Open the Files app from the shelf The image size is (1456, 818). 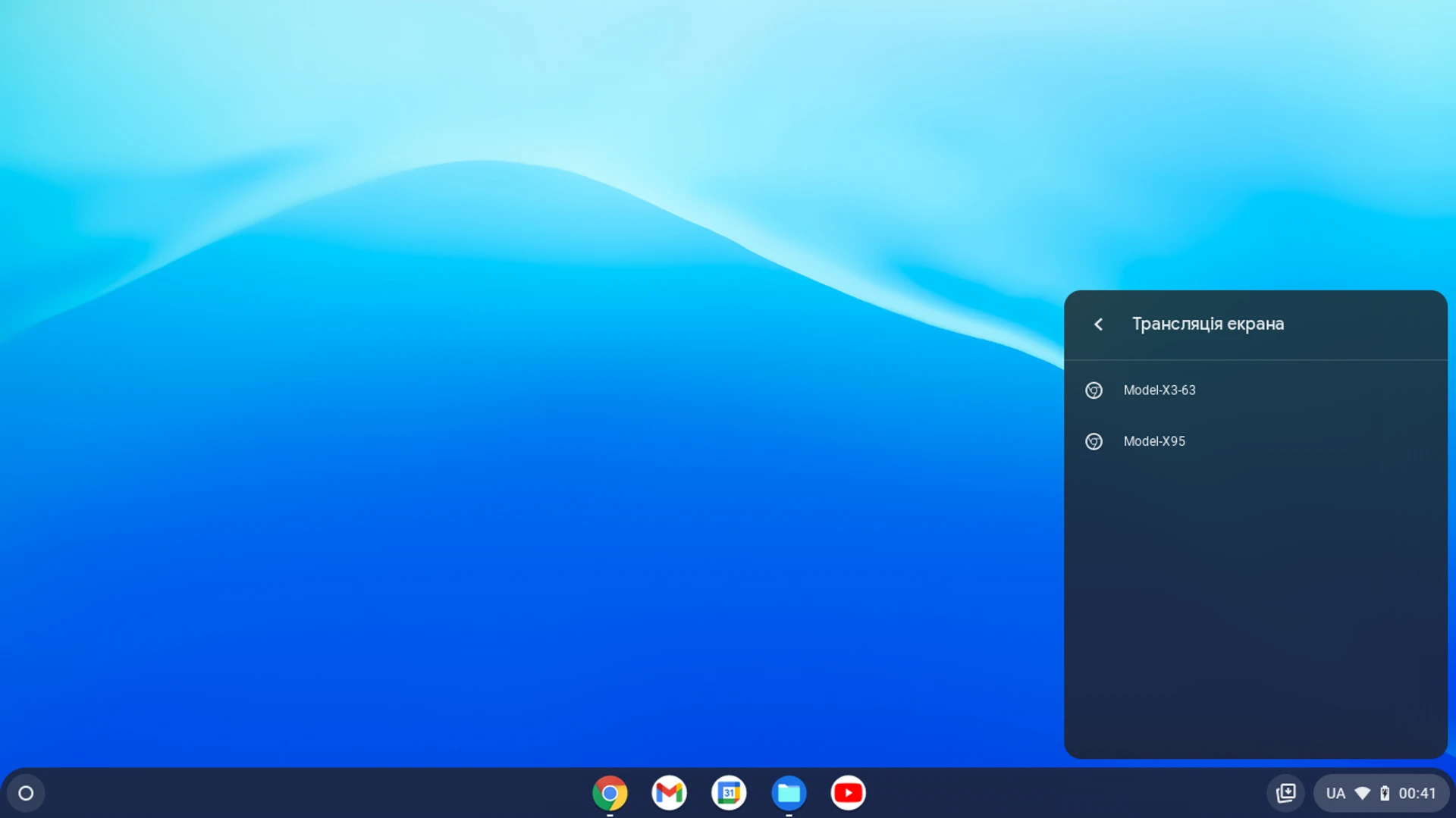pos(788,792)
